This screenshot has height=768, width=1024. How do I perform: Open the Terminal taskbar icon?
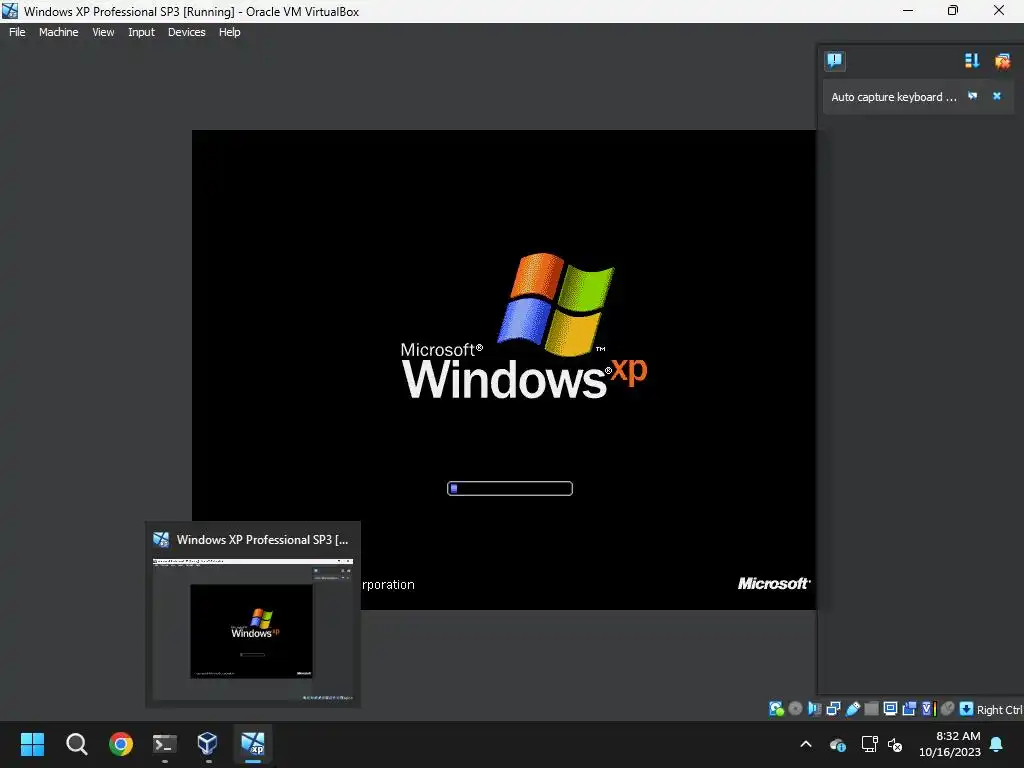(165, 744)
